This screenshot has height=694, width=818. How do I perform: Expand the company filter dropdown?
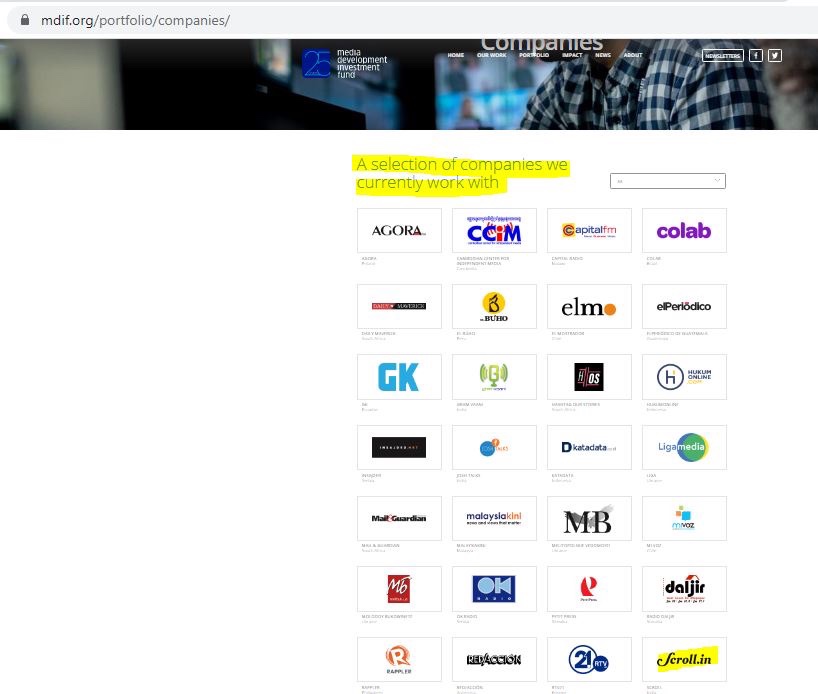(667, 181)
